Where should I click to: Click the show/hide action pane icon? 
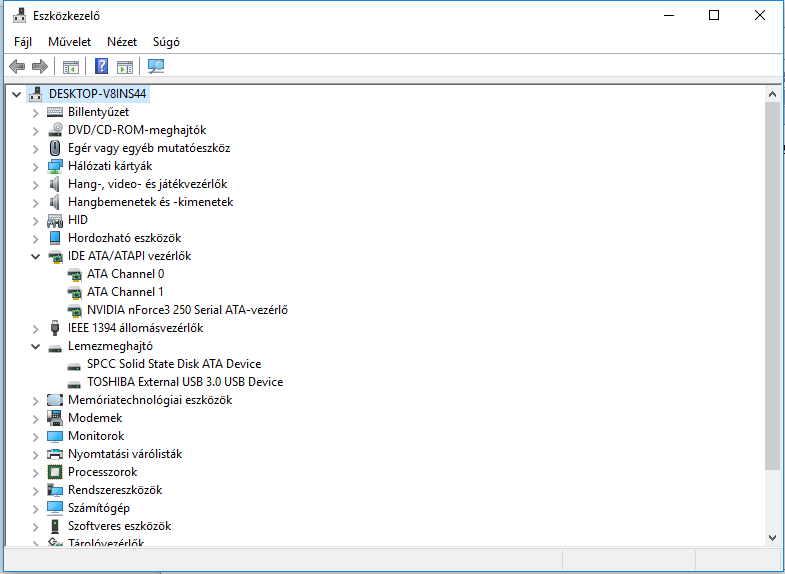125,67
